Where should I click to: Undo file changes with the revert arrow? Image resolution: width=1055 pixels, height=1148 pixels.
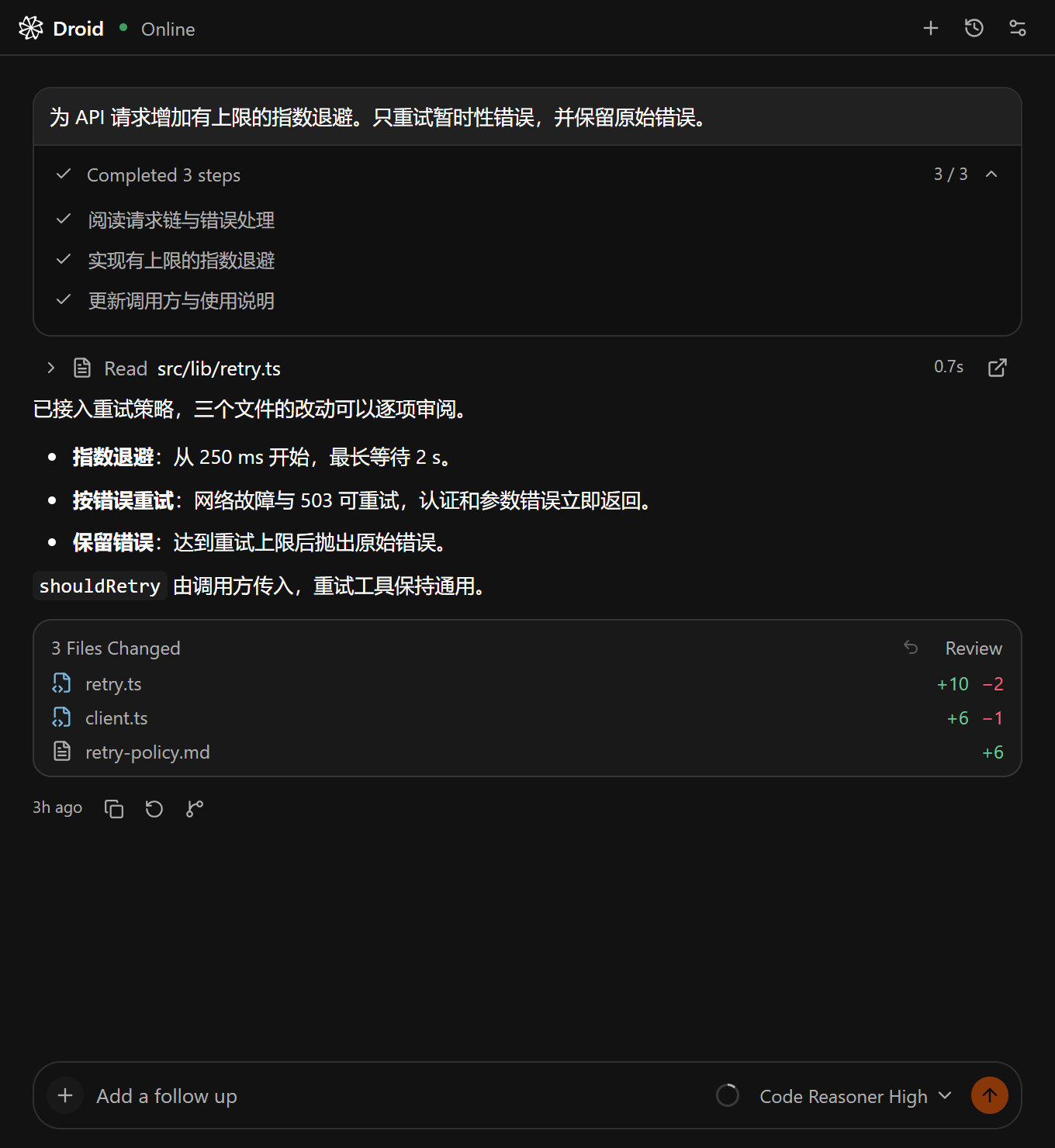click(x=911, y=647)
